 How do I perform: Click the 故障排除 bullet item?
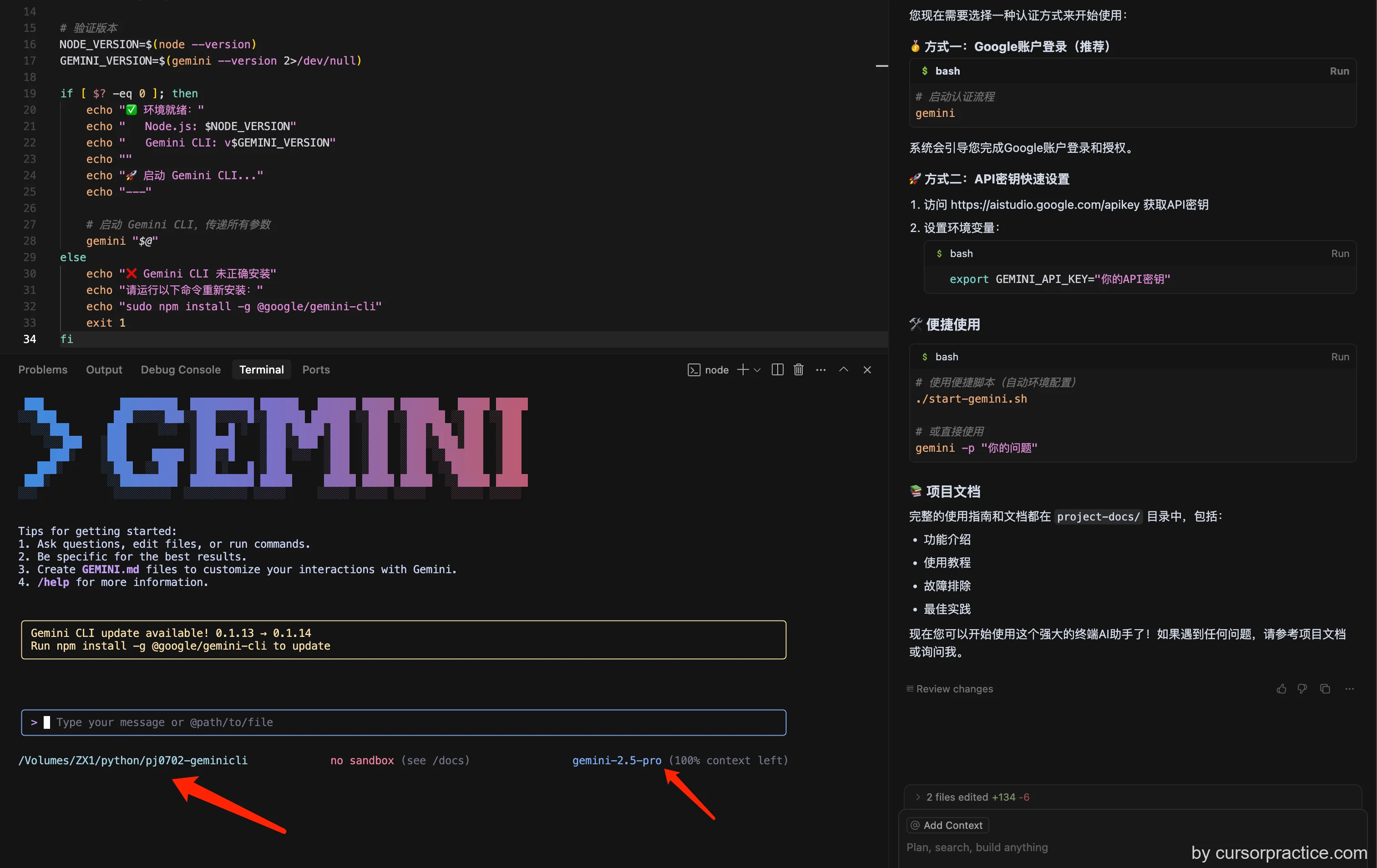pos(947,585)
